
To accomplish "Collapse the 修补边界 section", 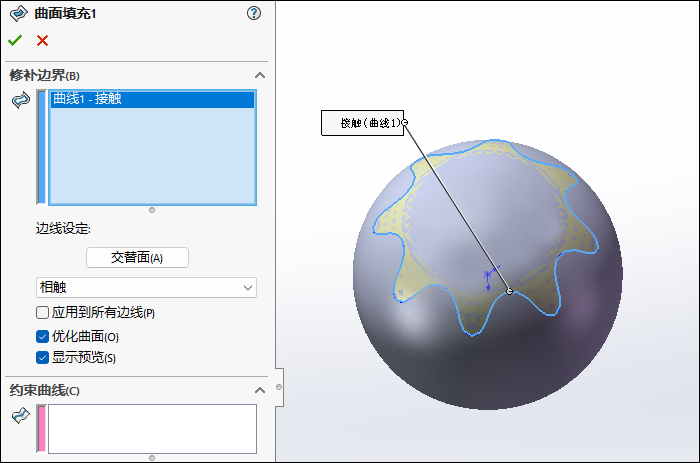I will click(x=260, y=75).
